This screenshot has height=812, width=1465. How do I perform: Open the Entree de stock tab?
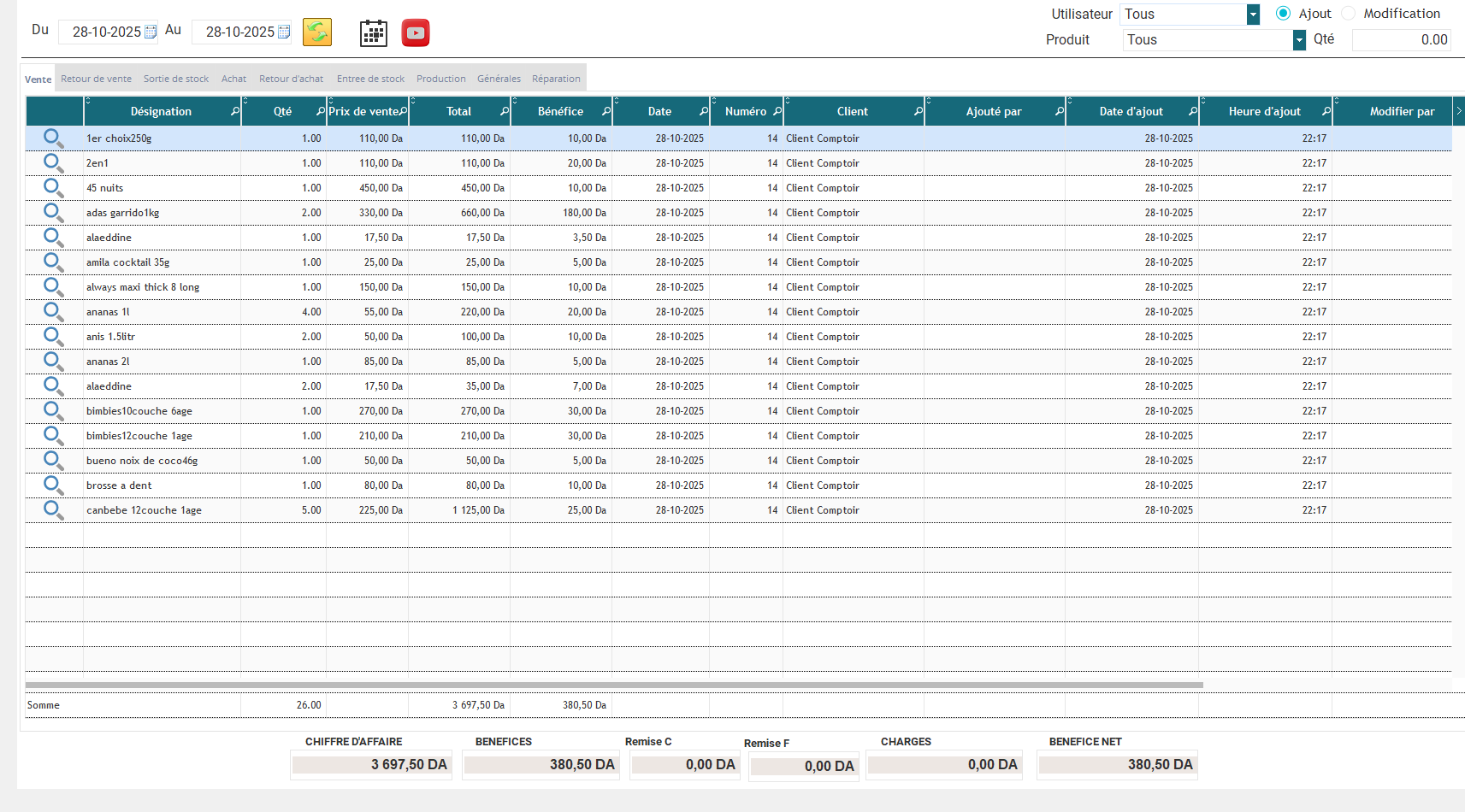tap(370, 79)
